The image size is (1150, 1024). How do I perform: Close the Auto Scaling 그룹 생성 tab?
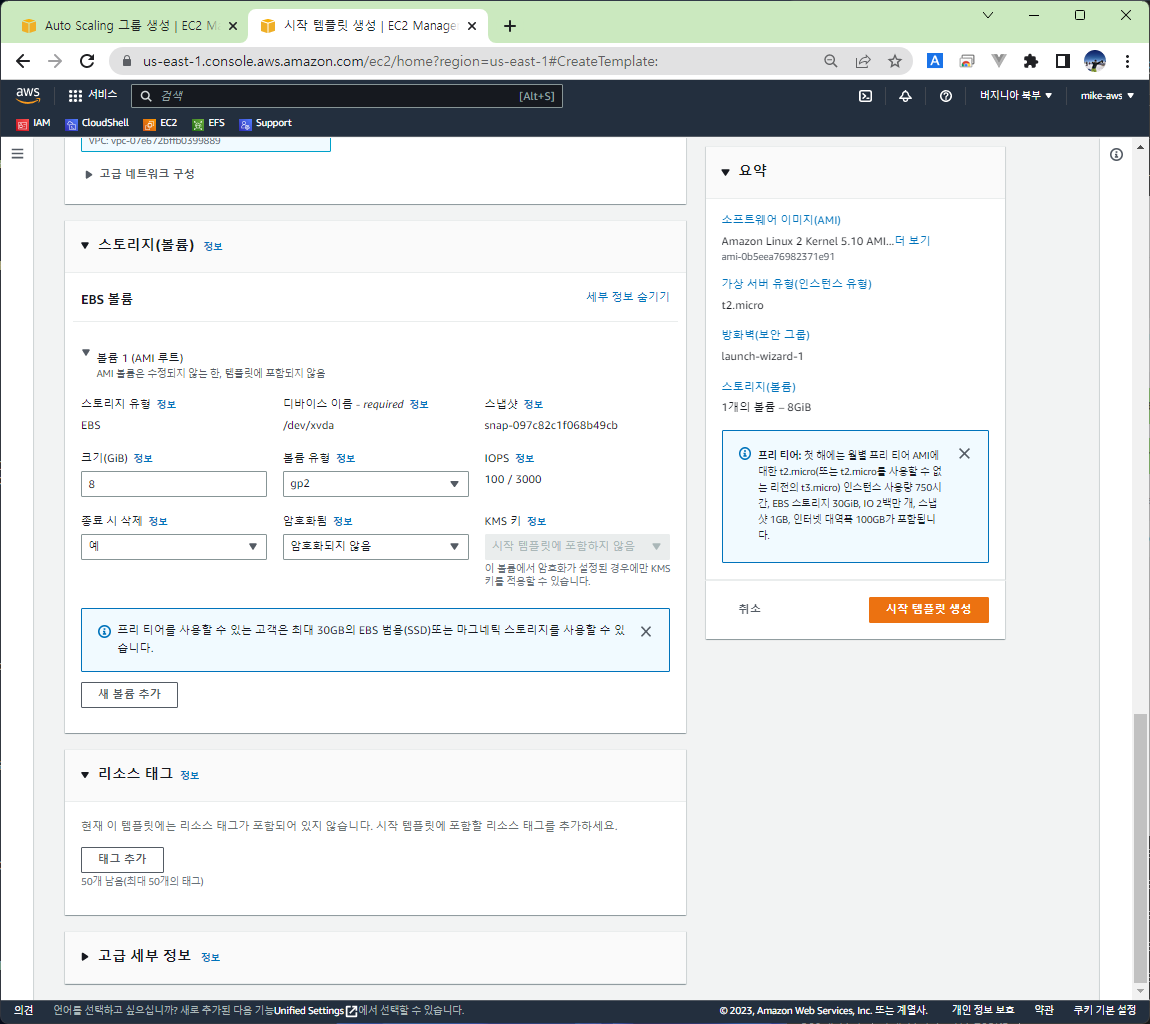pos(232,26)
